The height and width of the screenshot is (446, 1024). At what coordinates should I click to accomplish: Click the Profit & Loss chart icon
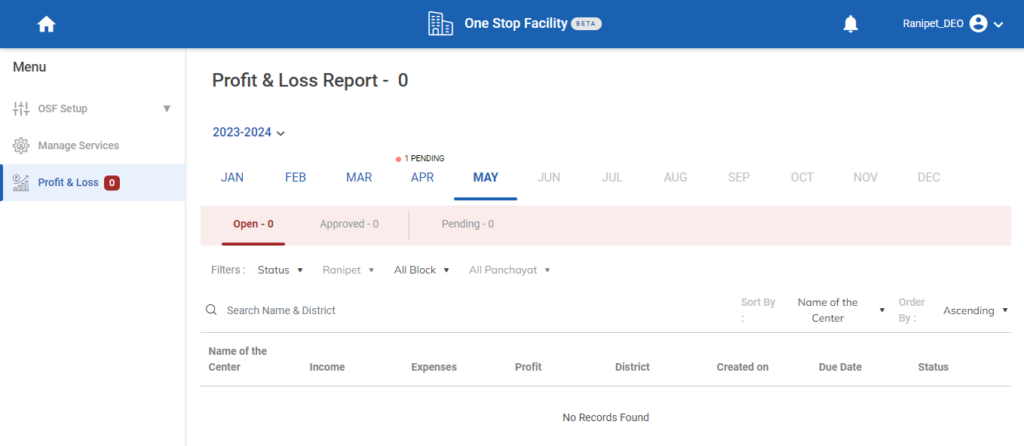pos(21,183)
